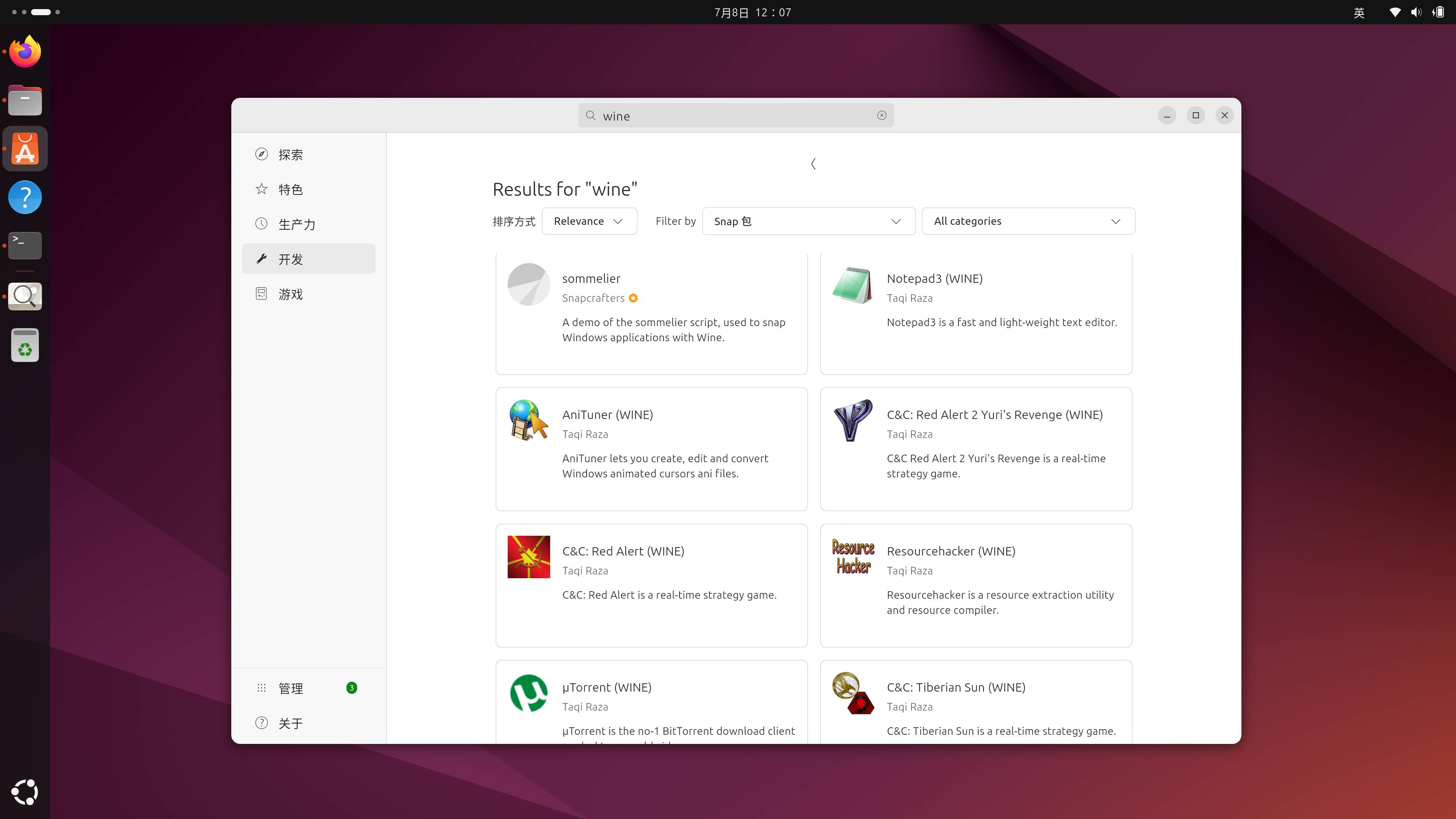Image resolution: width=1456 pixels, height=819 pixels.
Task: Open the 管理 page
Action: (309, 688)
